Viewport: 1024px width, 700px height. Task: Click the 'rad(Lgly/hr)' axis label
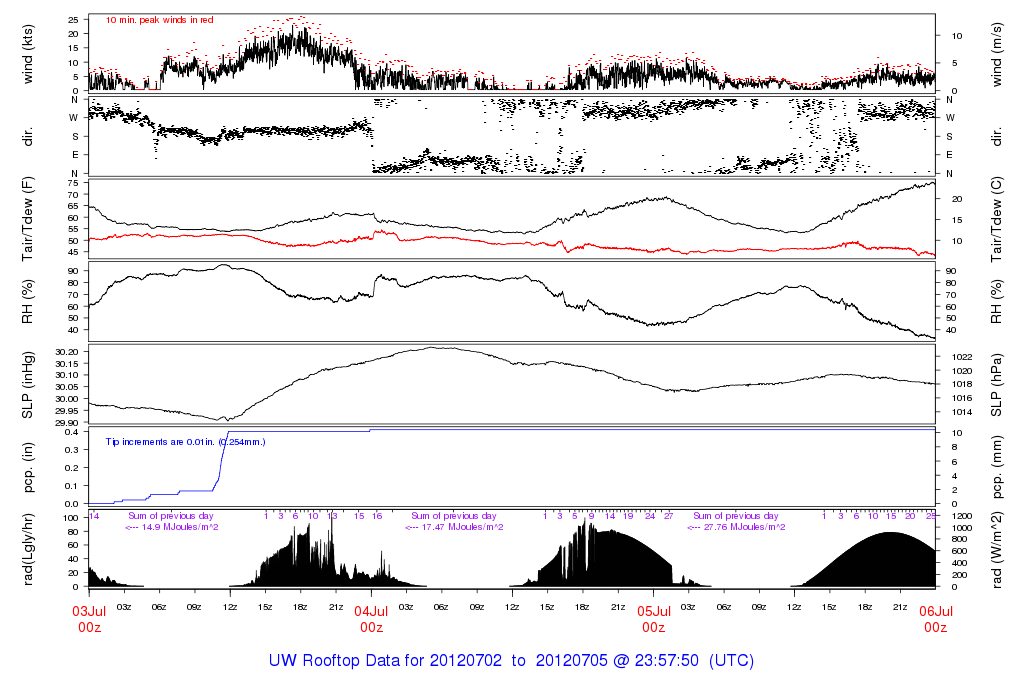coord(27,550)
